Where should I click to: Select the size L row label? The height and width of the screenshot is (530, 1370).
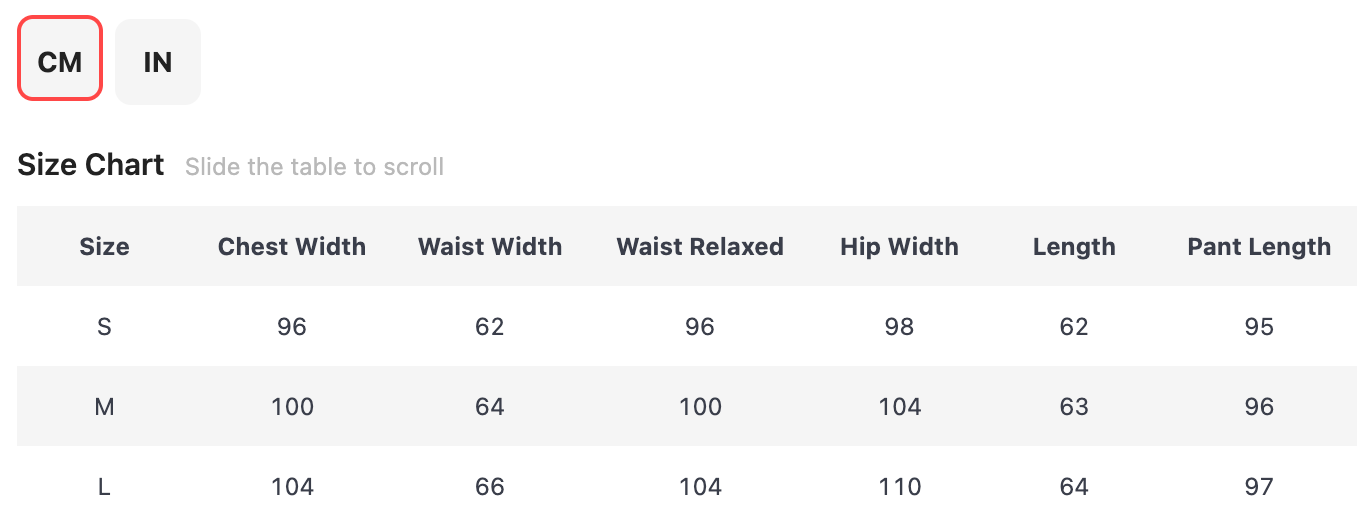pyautogui.click(x=104, y=487)
